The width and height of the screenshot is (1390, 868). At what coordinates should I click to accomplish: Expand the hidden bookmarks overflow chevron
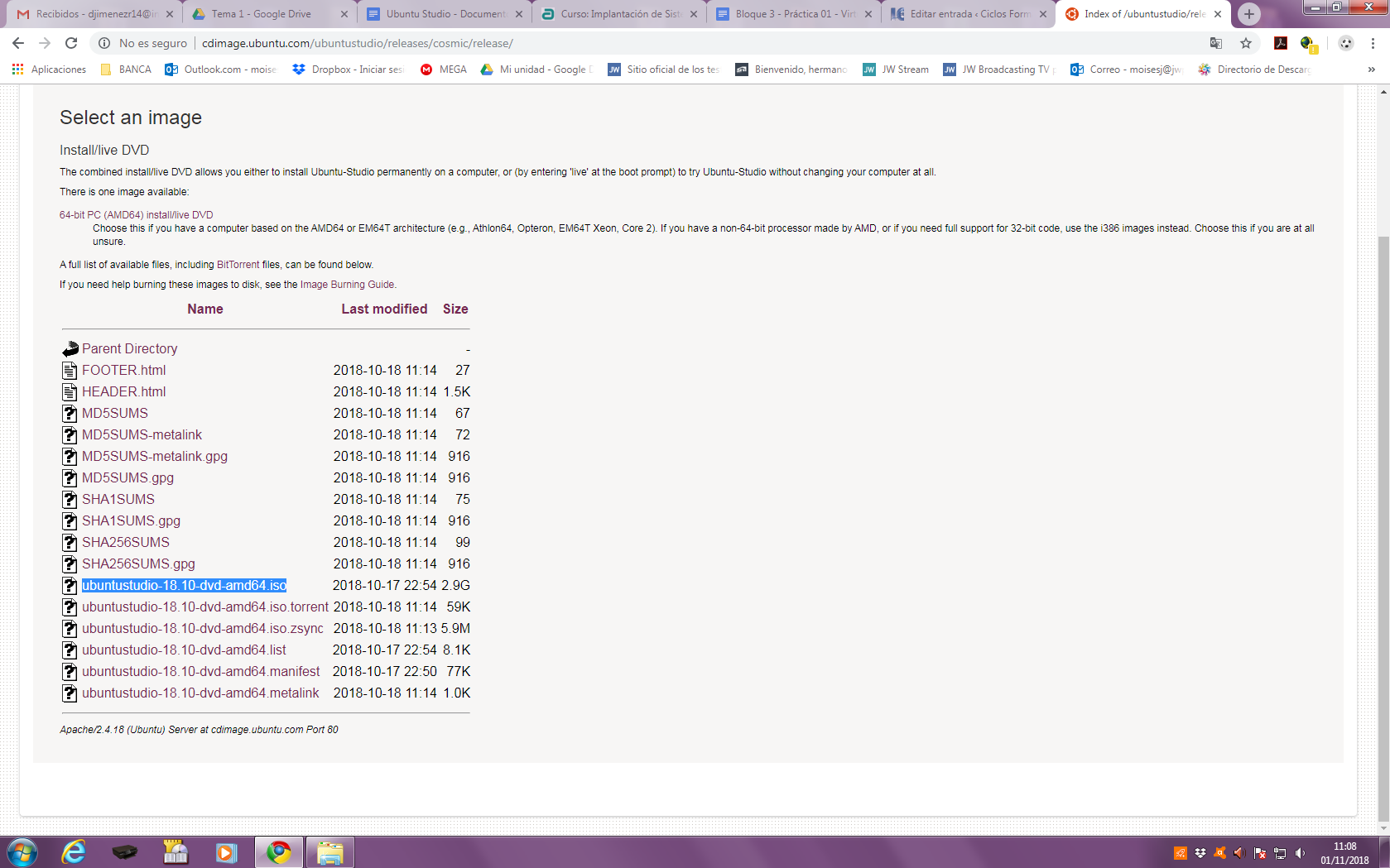point(1372,70)
